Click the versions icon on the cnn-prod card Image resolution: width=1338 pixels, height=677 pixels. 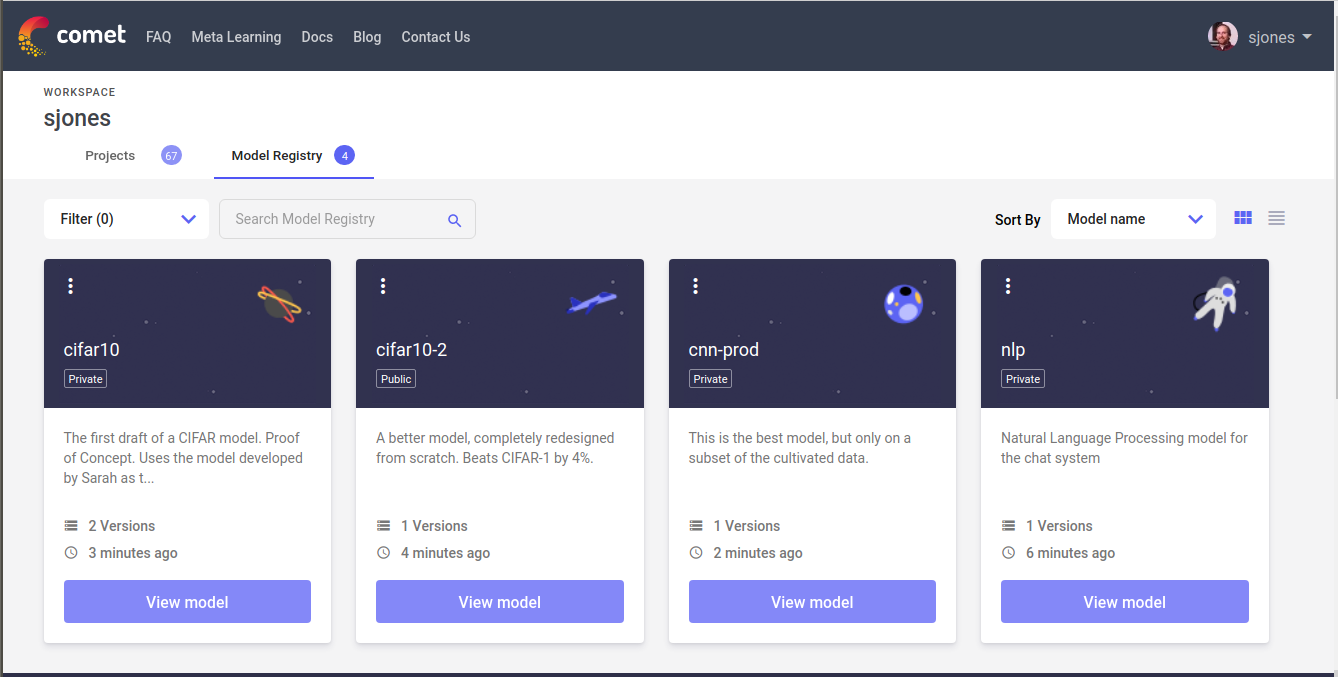click(x=695, y=525)
